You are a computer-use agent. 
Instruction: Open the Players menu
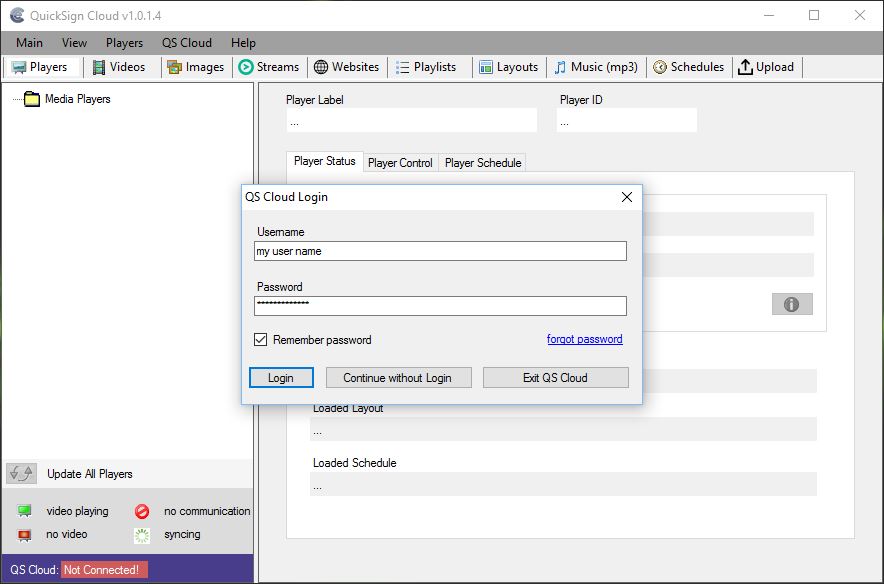125,43
